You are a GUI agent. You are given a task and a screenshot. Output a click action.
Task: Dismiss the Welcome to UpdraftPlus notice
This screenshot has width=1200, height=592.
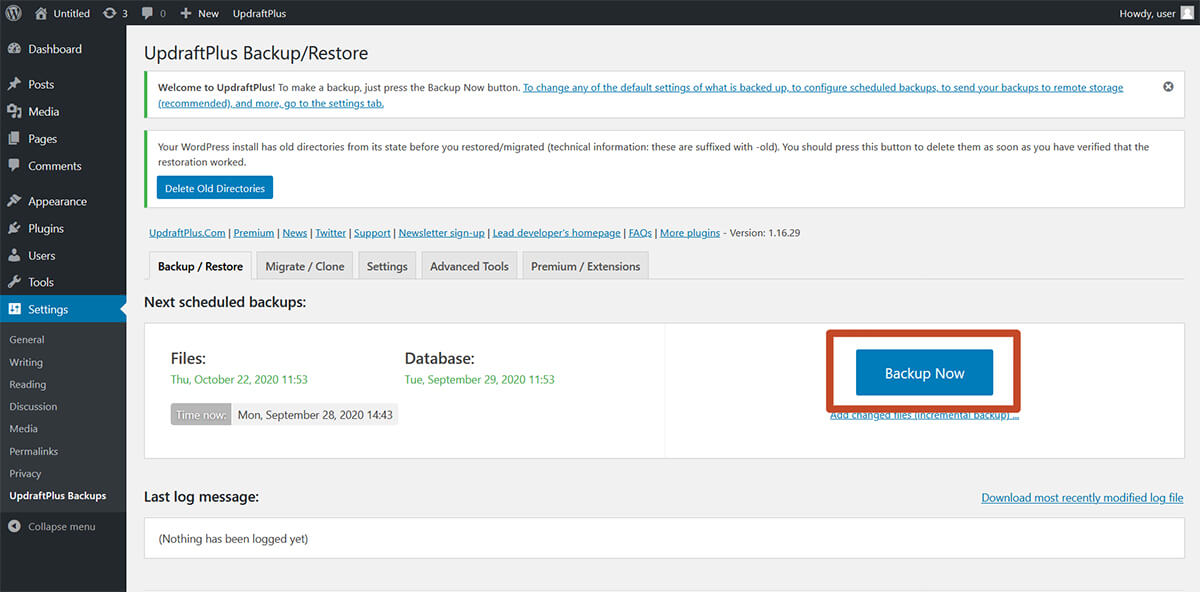tap(1168, 87)
